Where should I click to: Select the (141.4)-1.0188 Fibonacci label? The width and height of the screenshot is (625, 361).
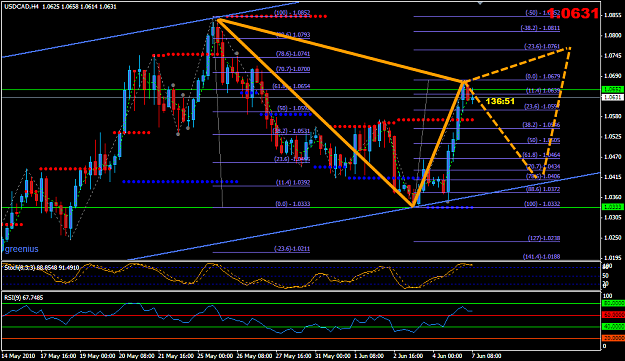(541, 257)
